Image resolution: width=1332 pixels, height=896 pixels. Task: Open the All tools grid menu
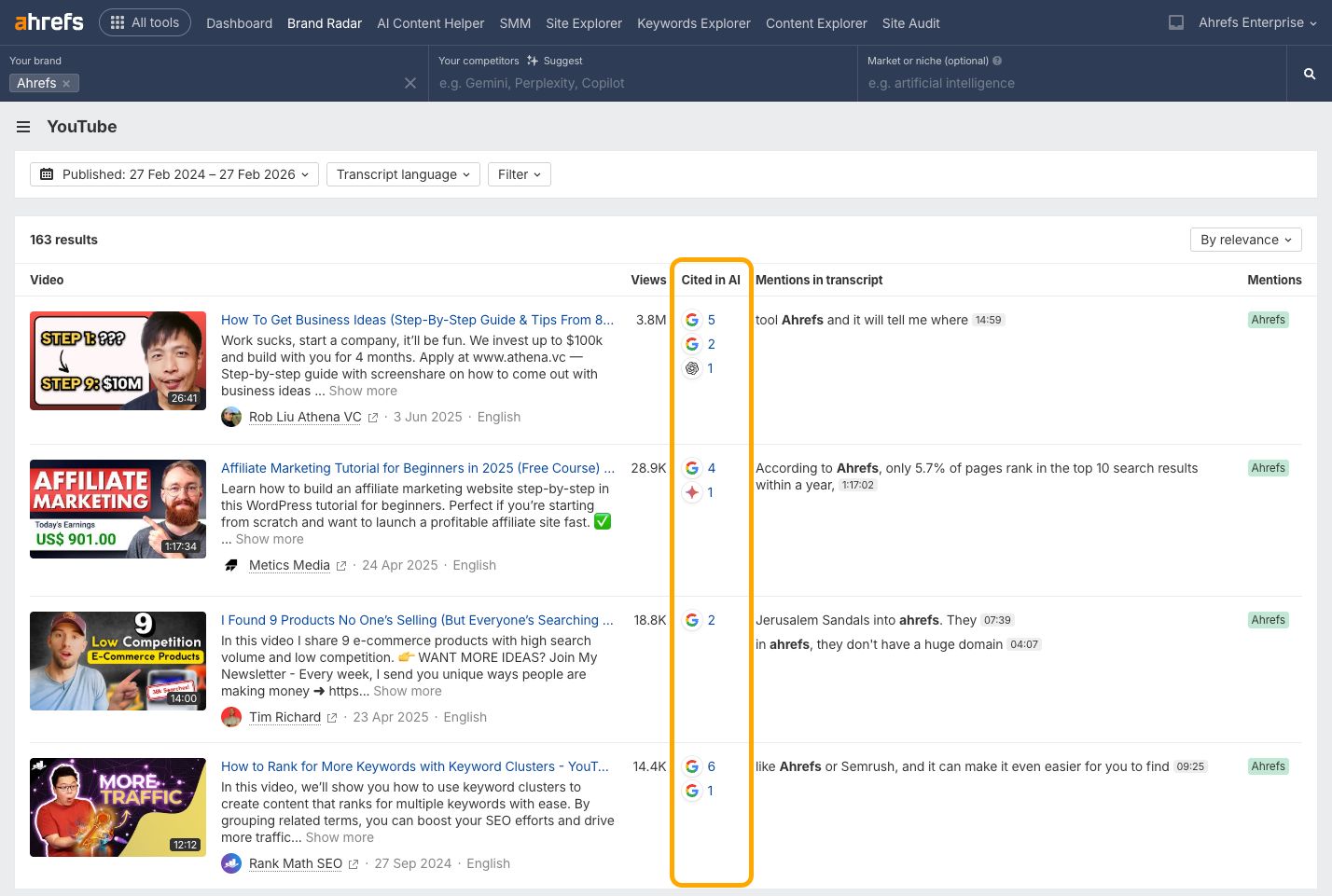(145, 21)
